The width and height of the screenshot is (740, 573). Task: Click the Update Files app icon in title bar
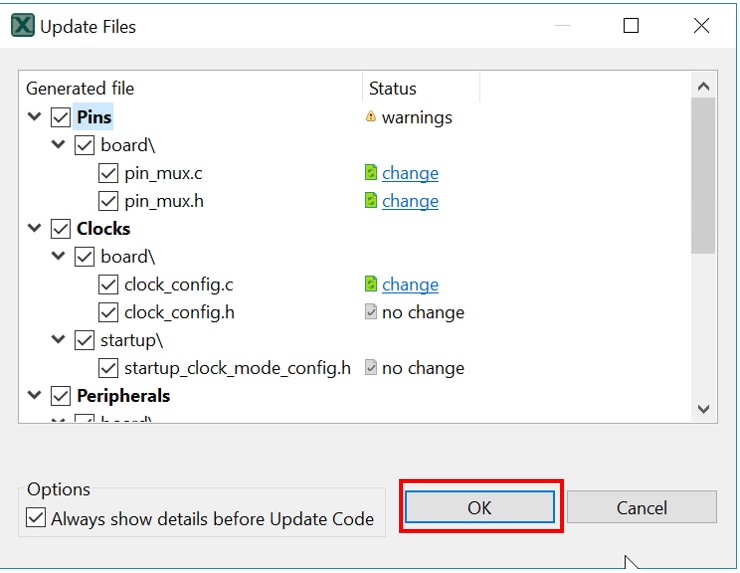[22, 26]
